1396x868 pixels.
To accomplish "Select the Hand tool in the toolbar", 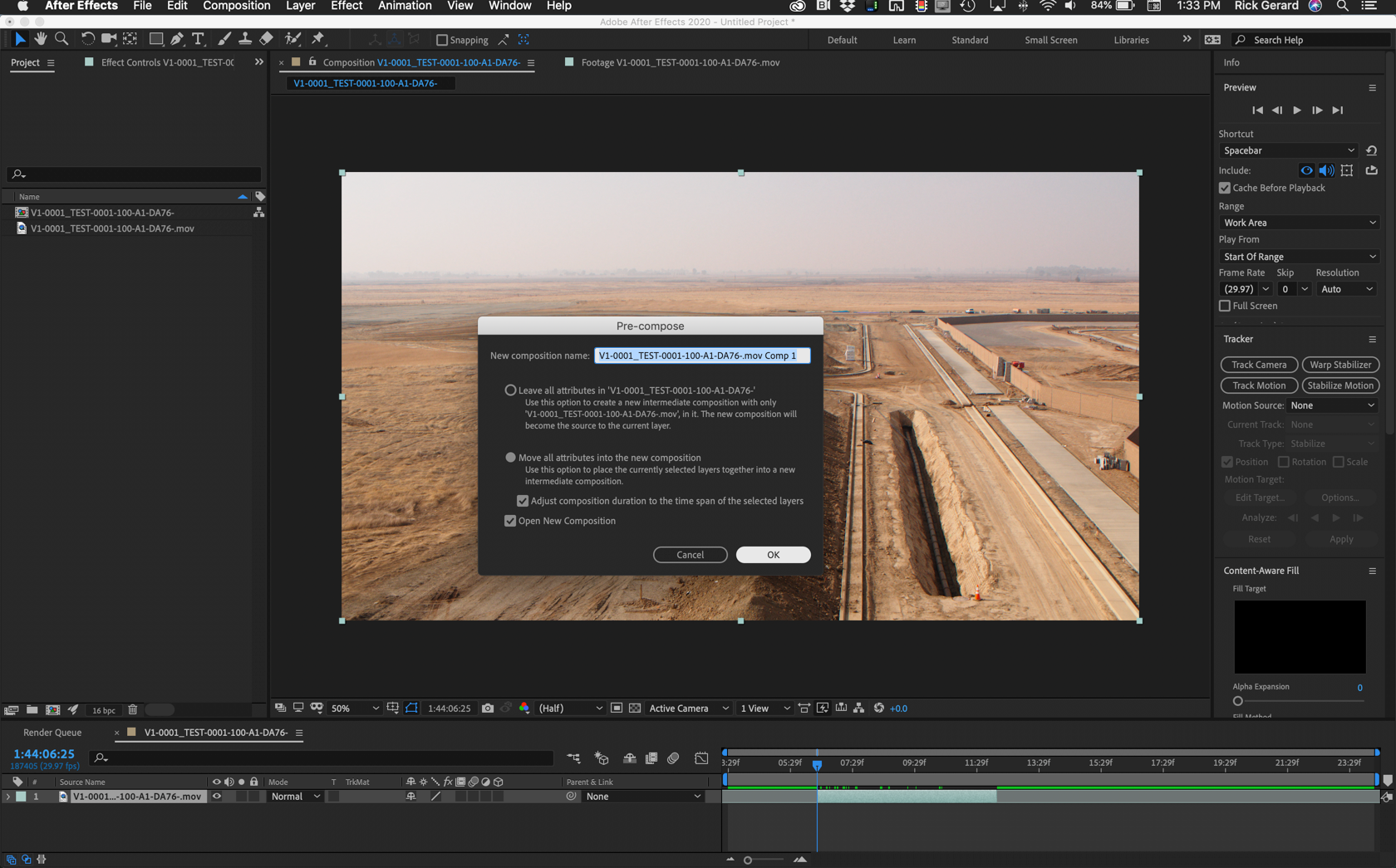I will click(x=40, y=38).
